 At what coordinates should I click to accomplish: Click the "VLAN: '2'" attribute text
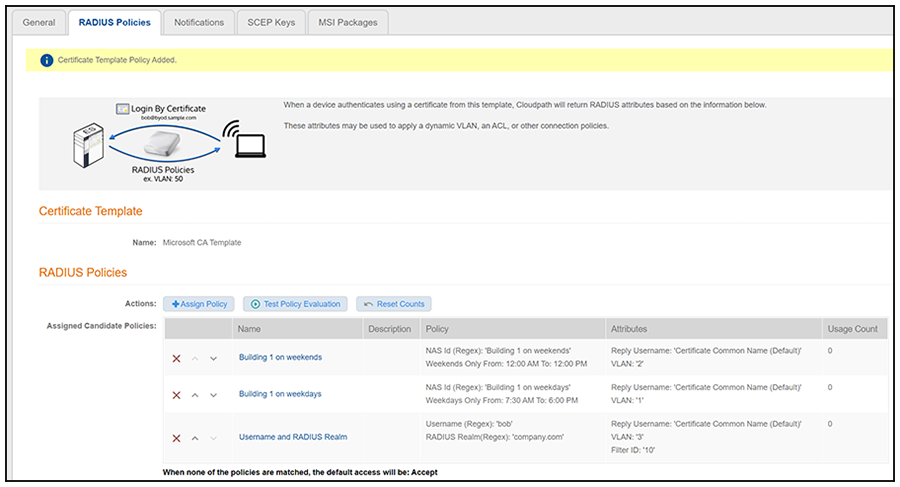coord(627,364)
